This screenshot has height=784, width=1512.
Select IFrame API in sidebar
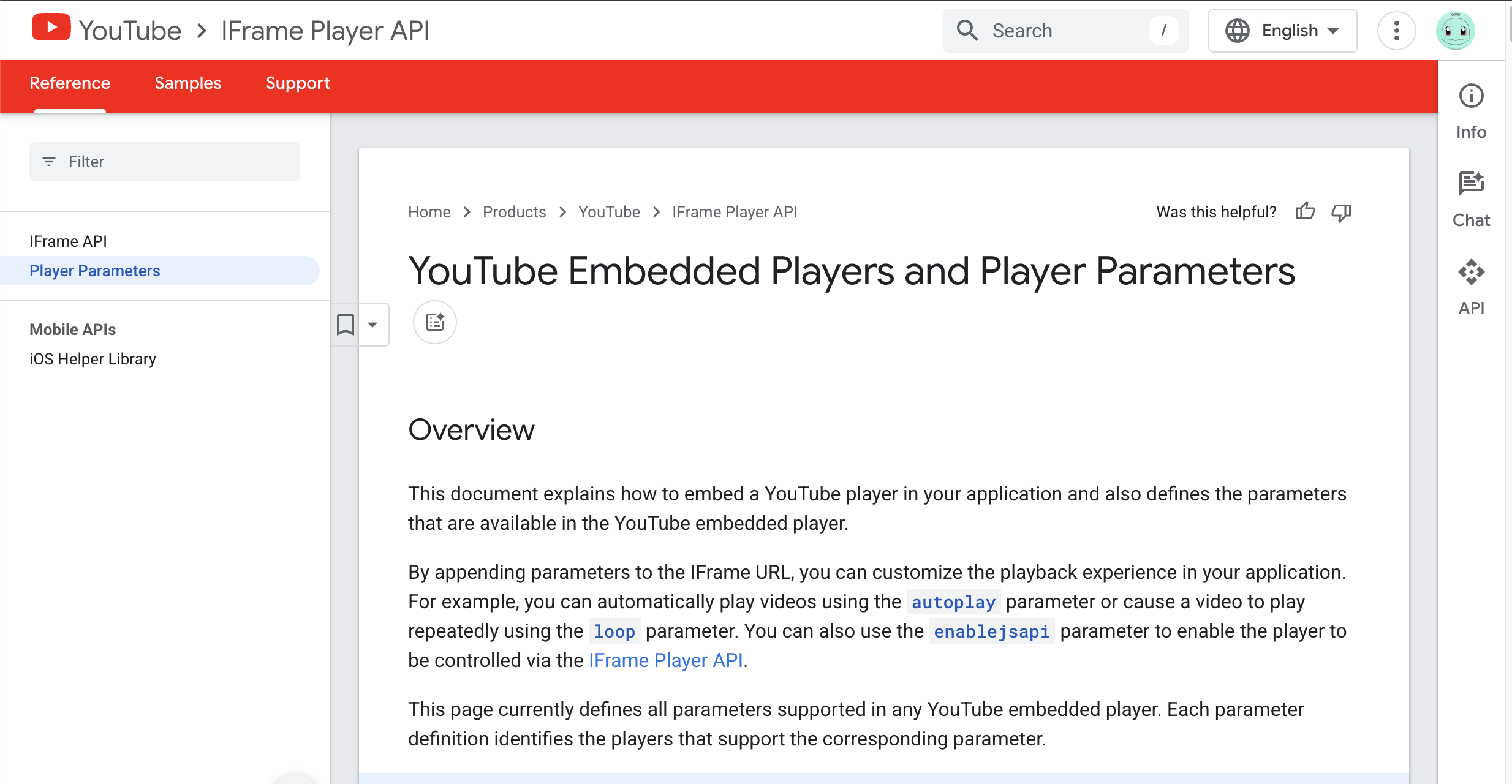point(68,241)
